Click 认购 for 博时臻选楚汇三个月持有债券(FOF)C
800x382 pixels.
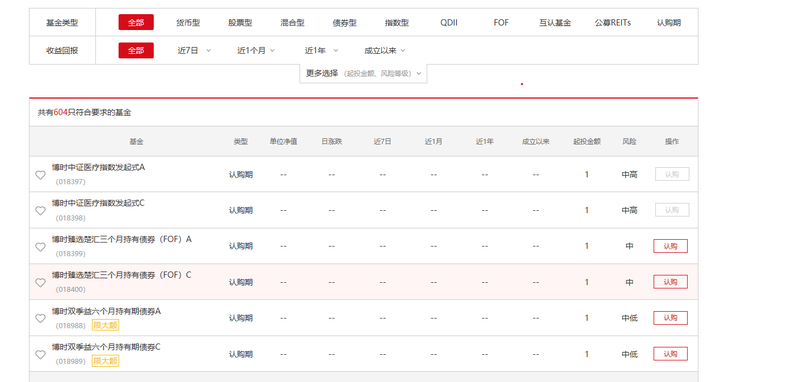tap(670, 282)
